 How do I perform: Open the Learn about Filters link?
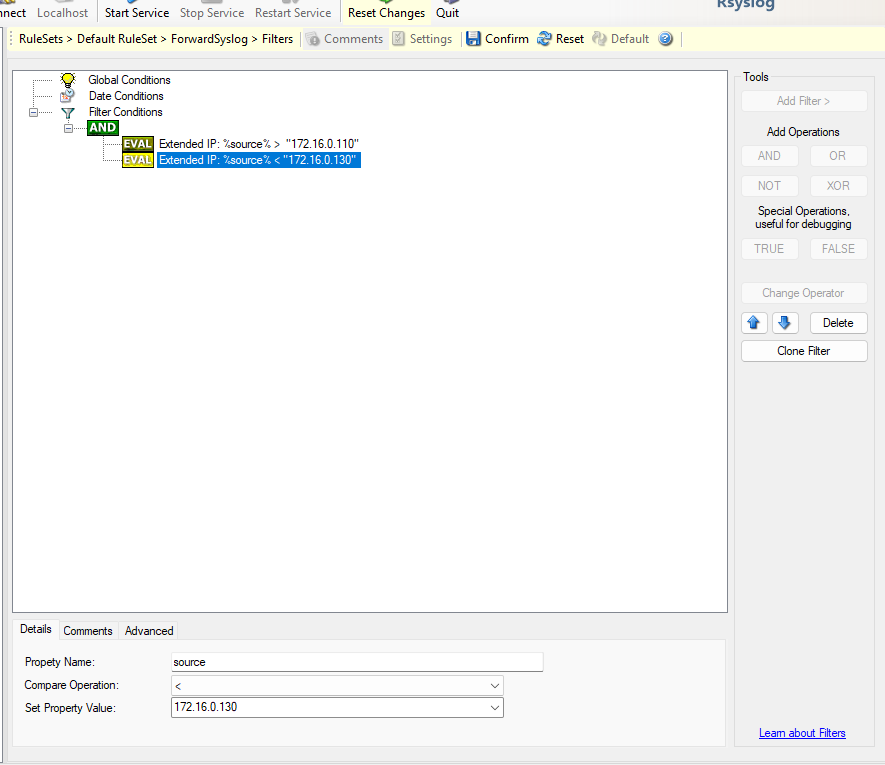tap(802, 733)
